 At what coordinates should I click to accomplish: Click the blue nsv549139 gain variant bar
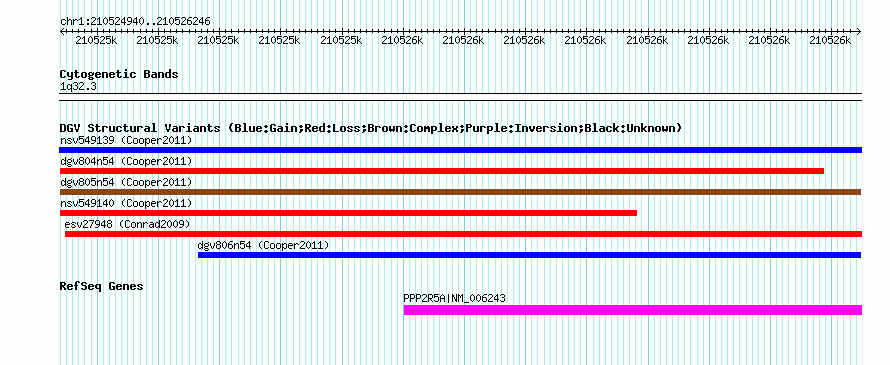tap(460, 150)
